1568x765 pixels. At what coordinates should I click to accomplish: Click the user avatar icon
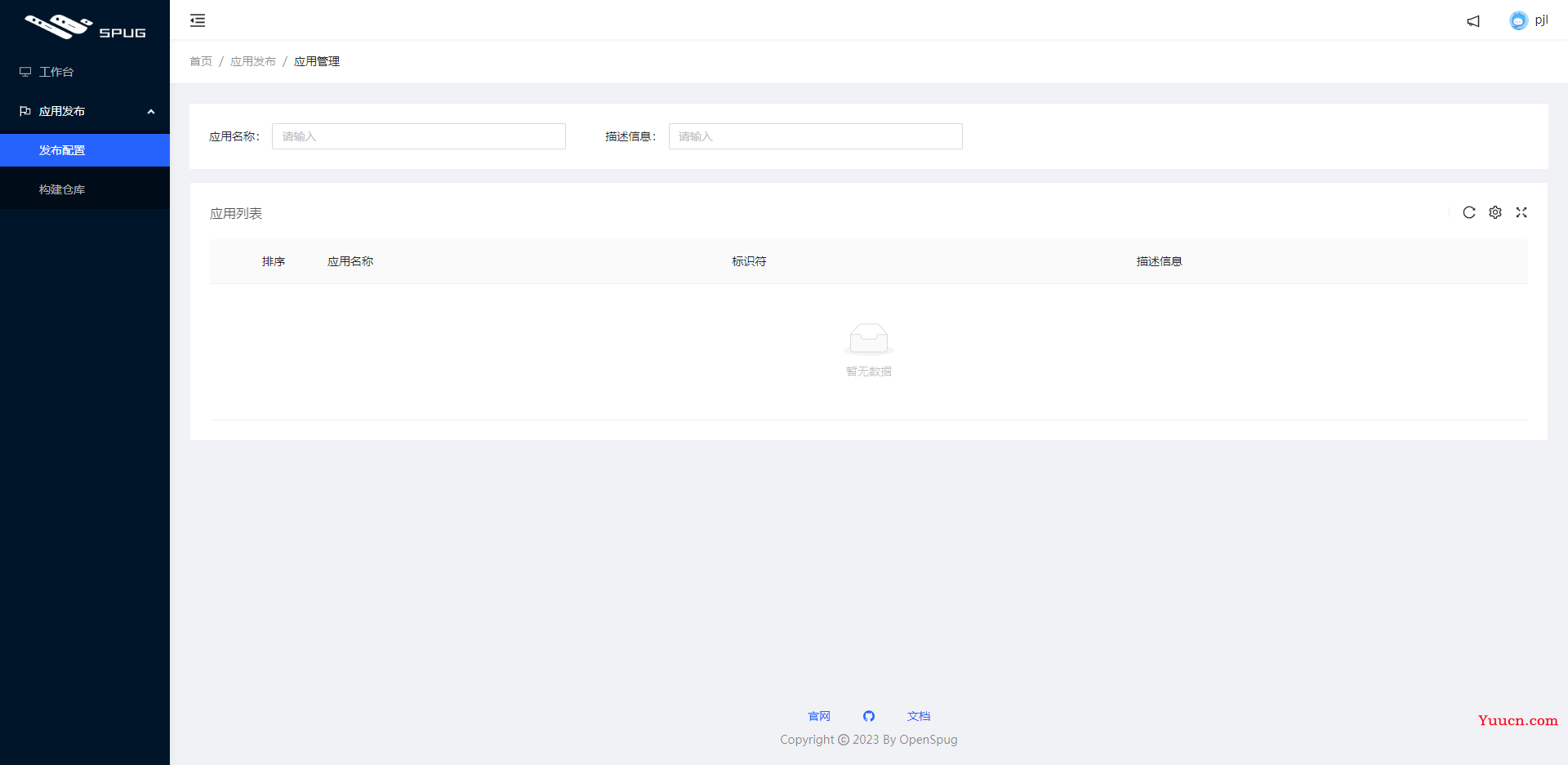click(x=1518, y=20)
